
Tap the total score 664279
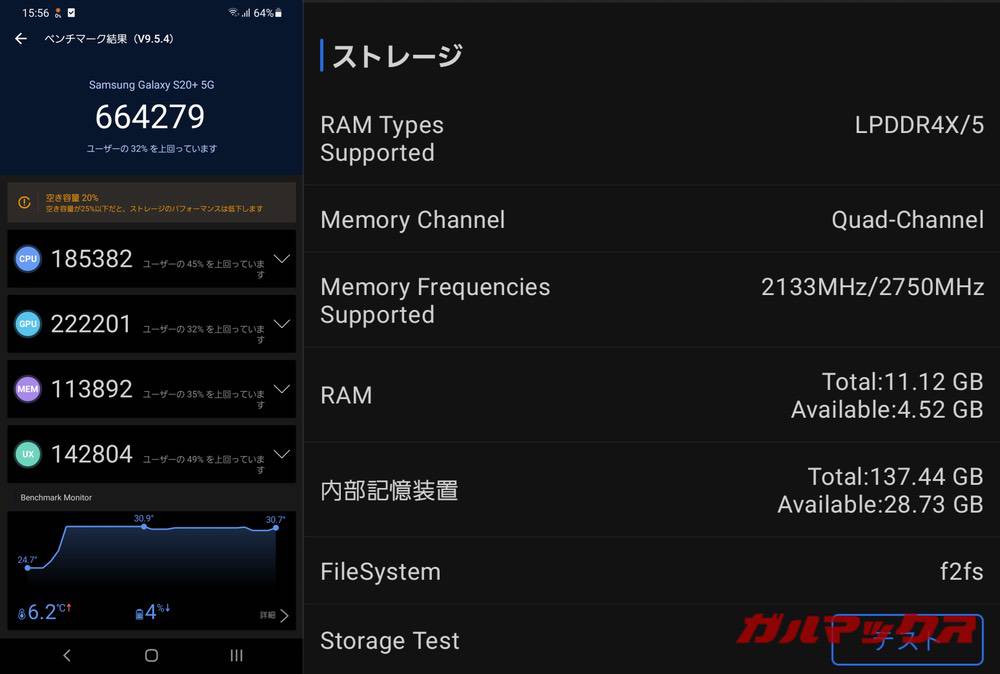coord(149,117)
